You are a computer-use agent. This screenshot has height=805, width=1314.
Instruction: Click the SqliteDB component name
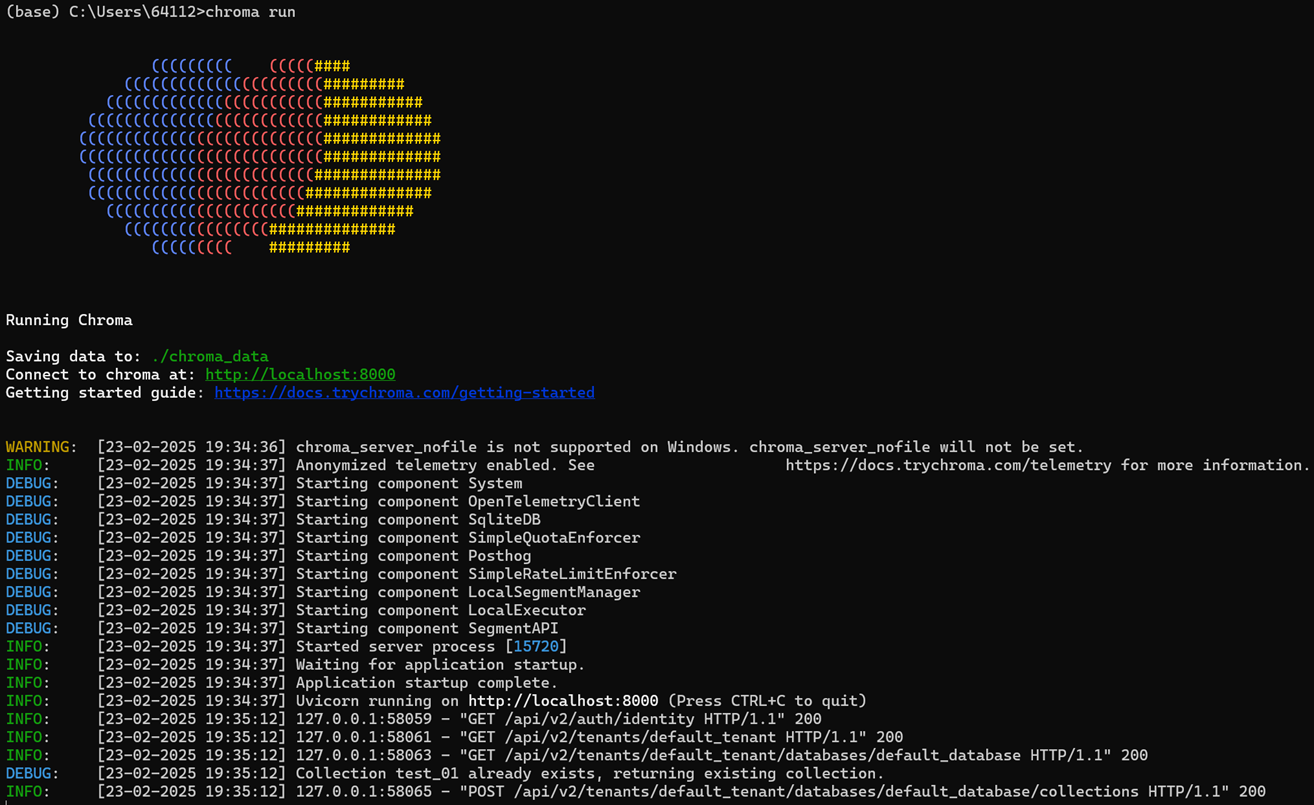[504, 519]
